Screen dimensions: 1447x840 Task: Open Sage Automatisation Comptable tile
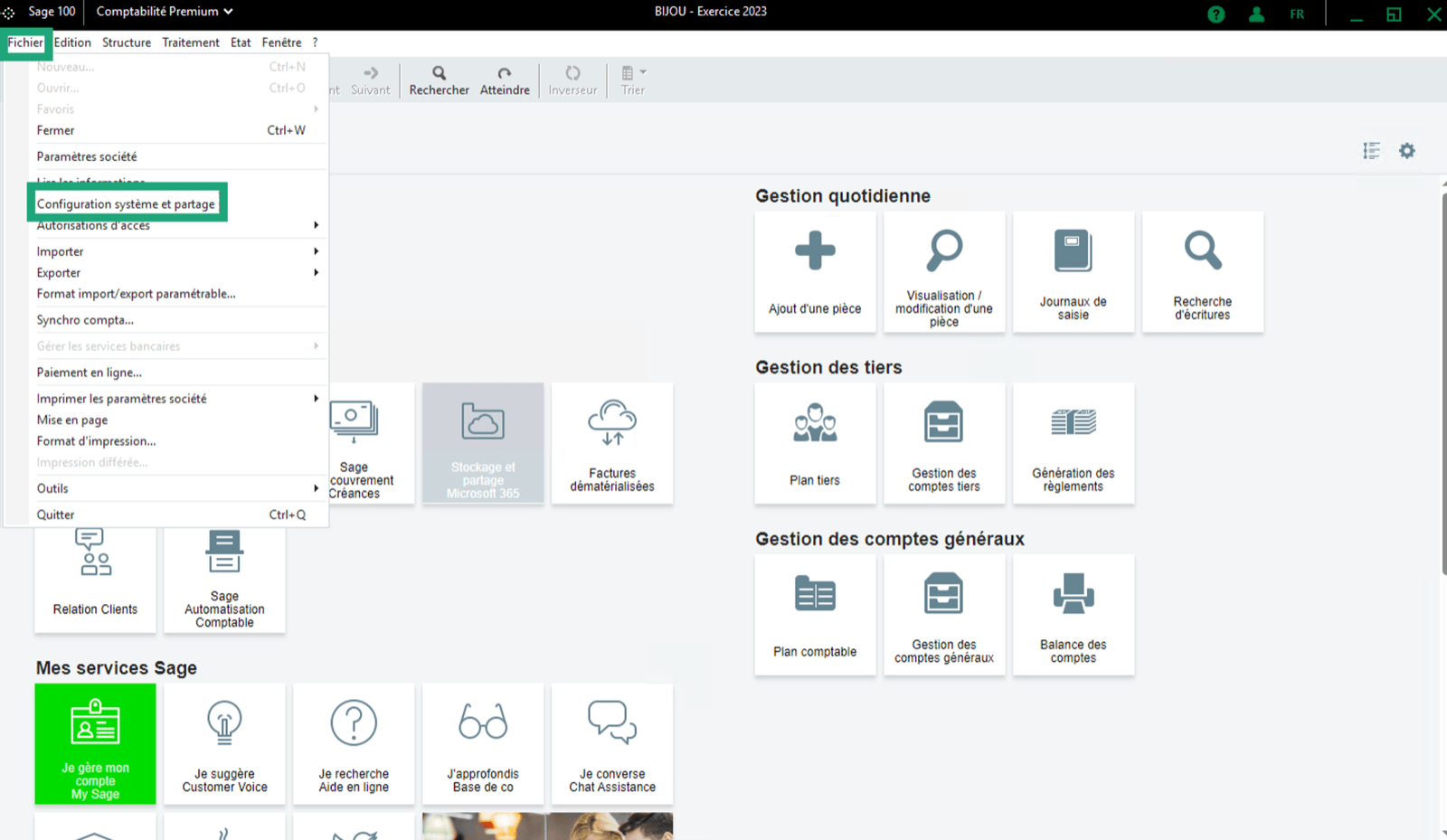tap(224, 579)
